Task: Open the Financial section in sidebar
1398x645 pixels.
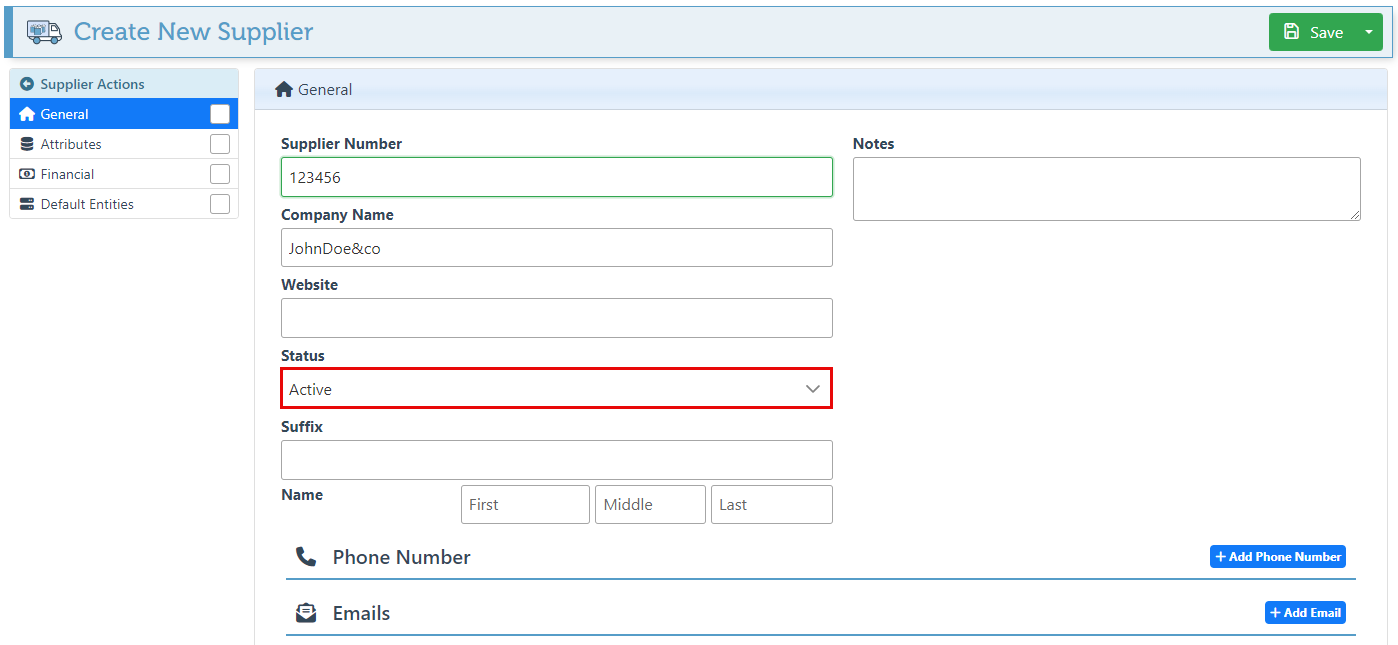Action: coord(68,174)
